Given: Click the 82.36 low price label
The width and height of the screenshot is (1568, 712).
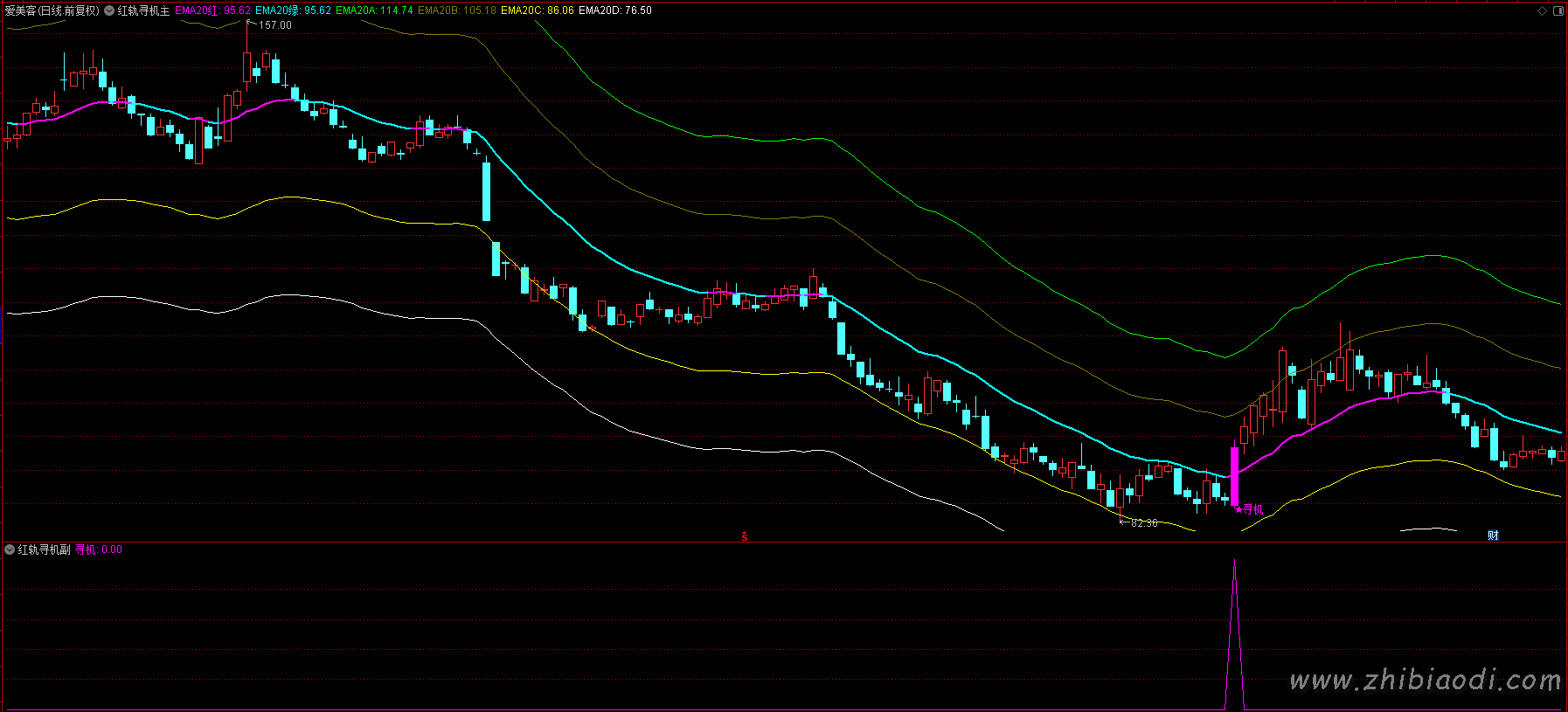Looking at the screenshot, I should (x=1144, y=523).
